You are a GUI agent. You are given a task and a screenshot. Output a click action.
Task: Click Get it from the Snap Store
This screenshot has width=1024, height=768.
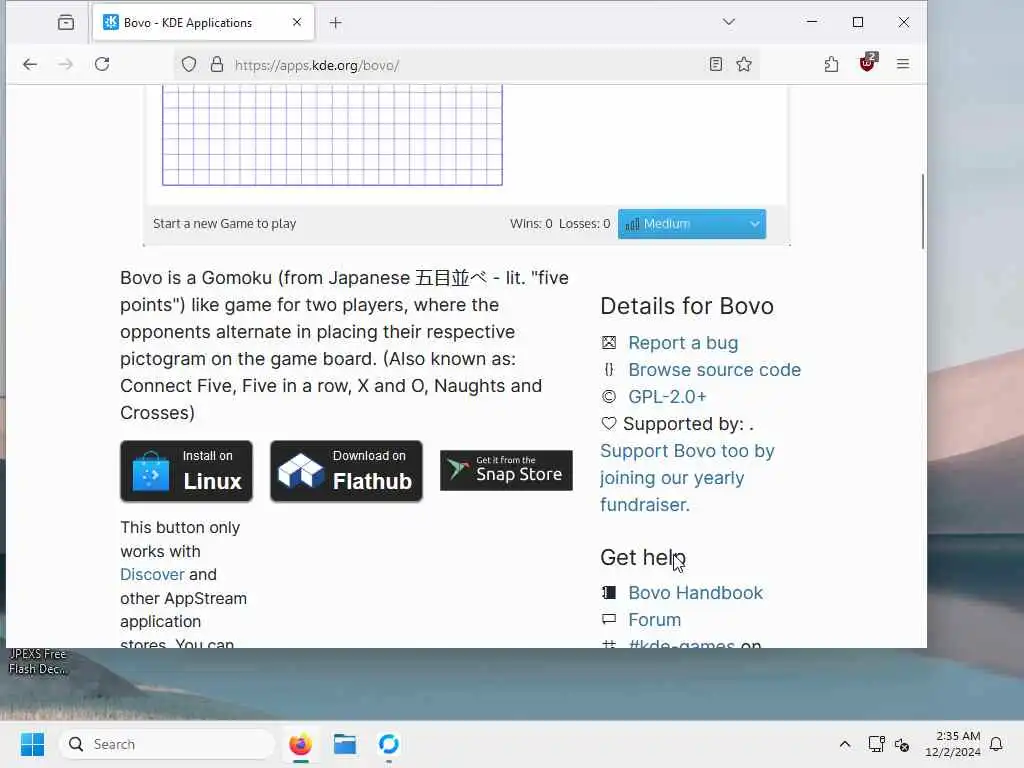click(x=506, y=470)
